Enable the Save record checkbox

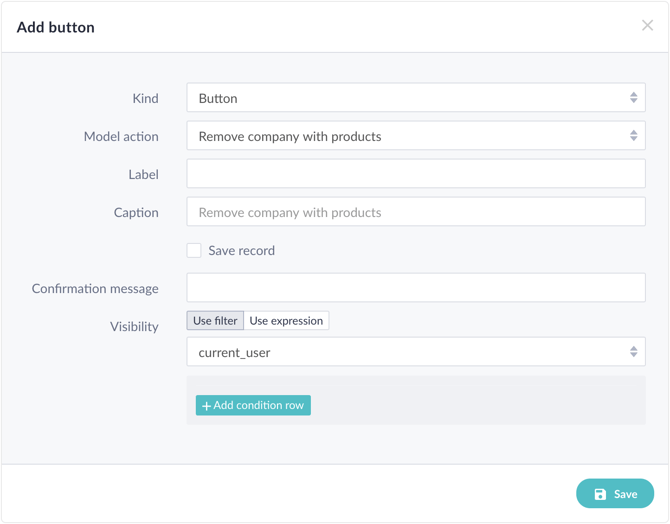pos(194,250)
